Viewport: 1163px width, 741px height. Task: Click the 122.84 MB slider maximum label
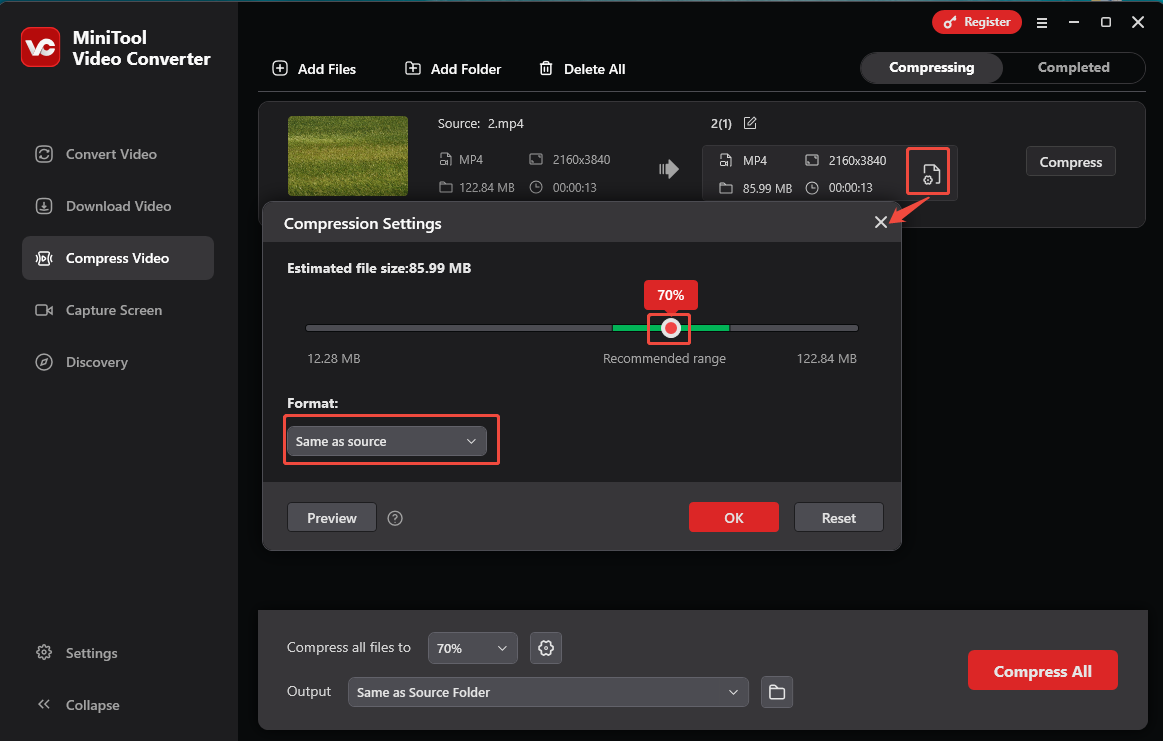click(826, 359)
